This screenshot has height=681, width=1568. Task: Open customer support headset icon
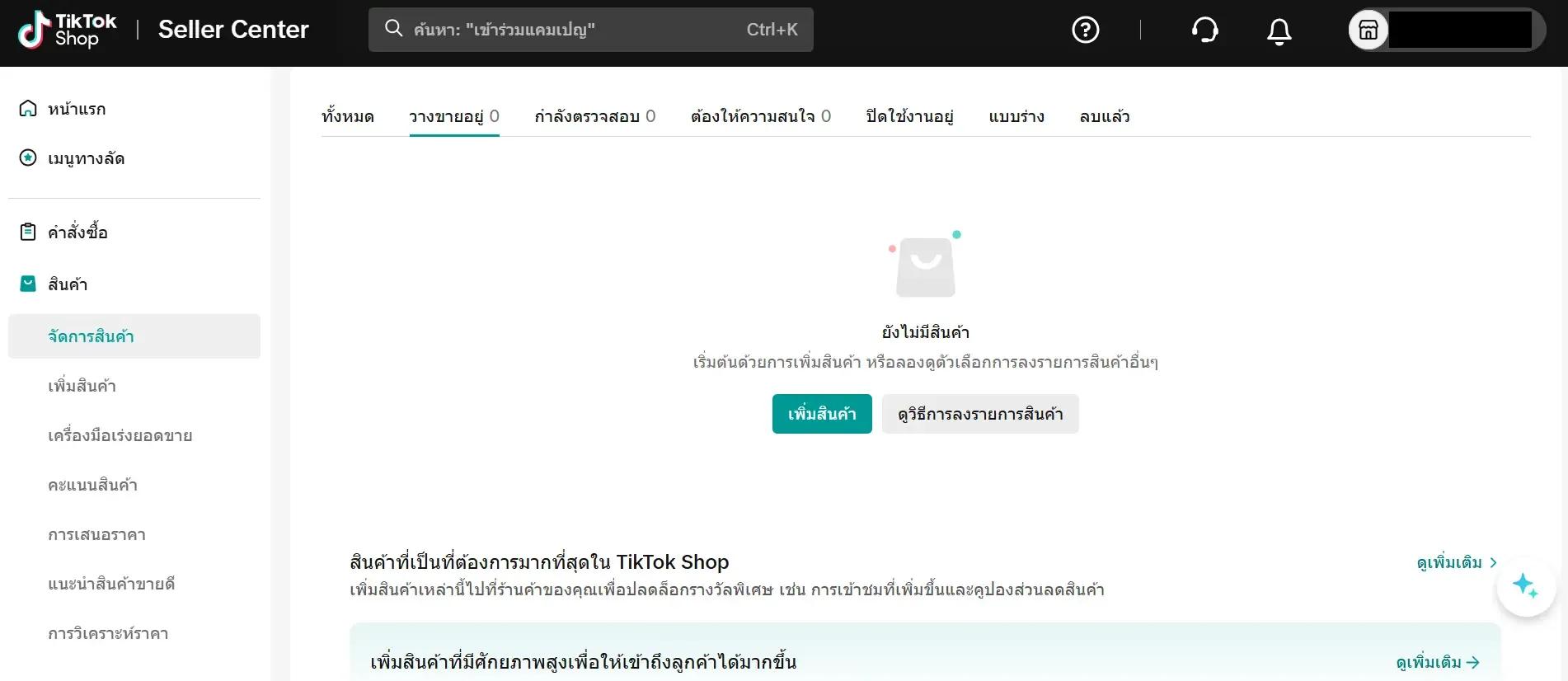1204,30
